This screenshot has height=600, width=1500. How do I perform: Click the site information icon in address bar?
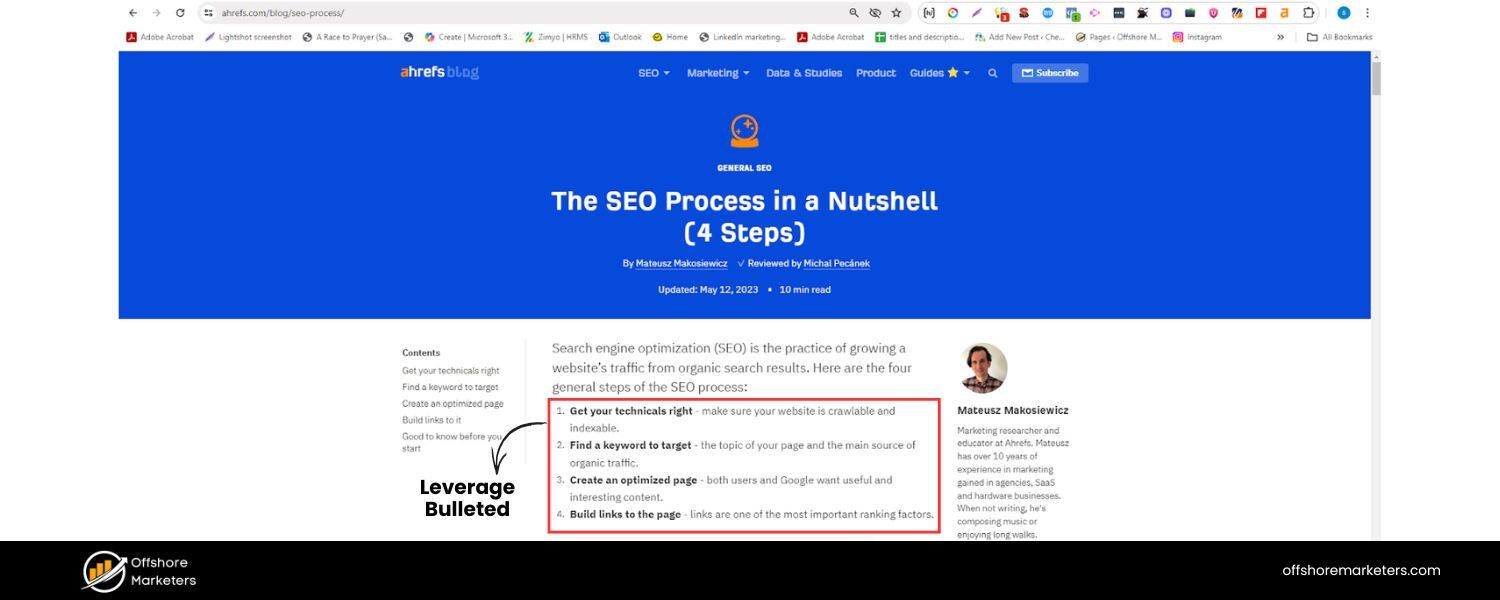[209, 13]
